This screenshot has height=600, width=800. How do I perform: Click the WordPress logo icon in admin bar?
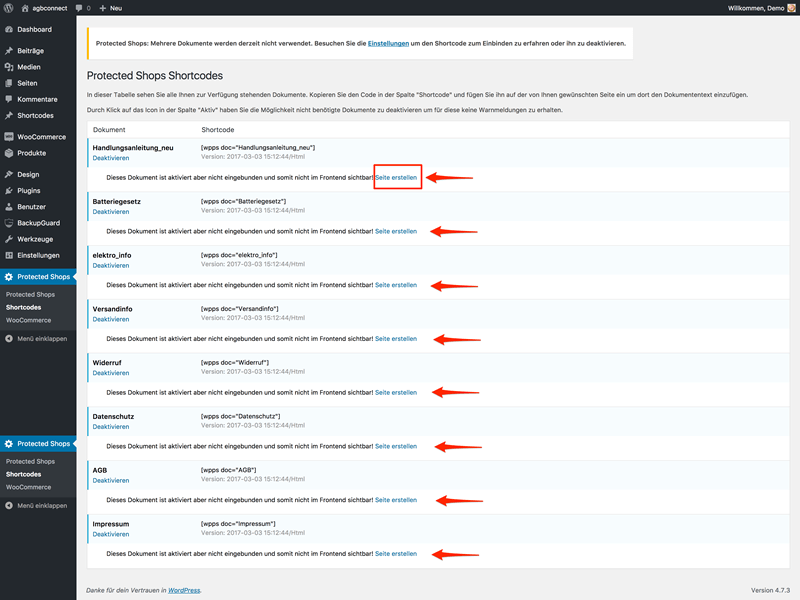pyautogui.click(x=8, y=8)
